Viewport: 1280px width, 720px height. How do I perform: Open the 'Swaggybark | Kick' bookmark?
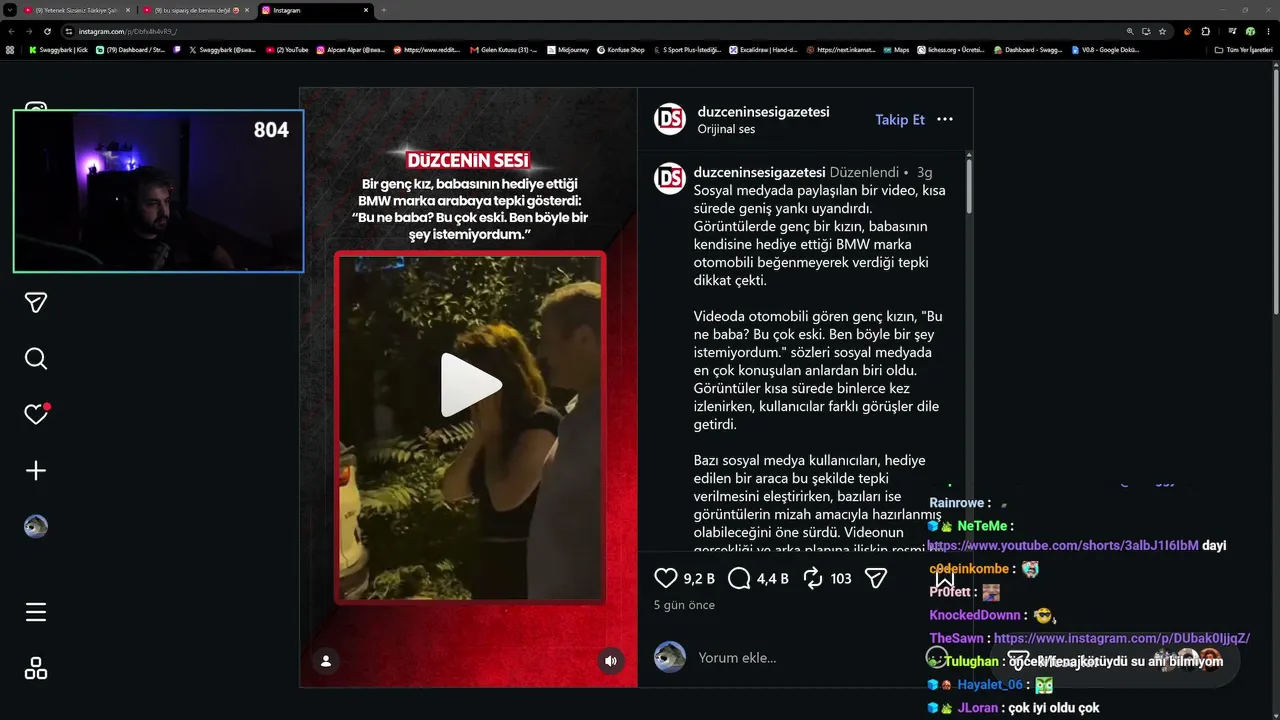(x=58, y=49)
